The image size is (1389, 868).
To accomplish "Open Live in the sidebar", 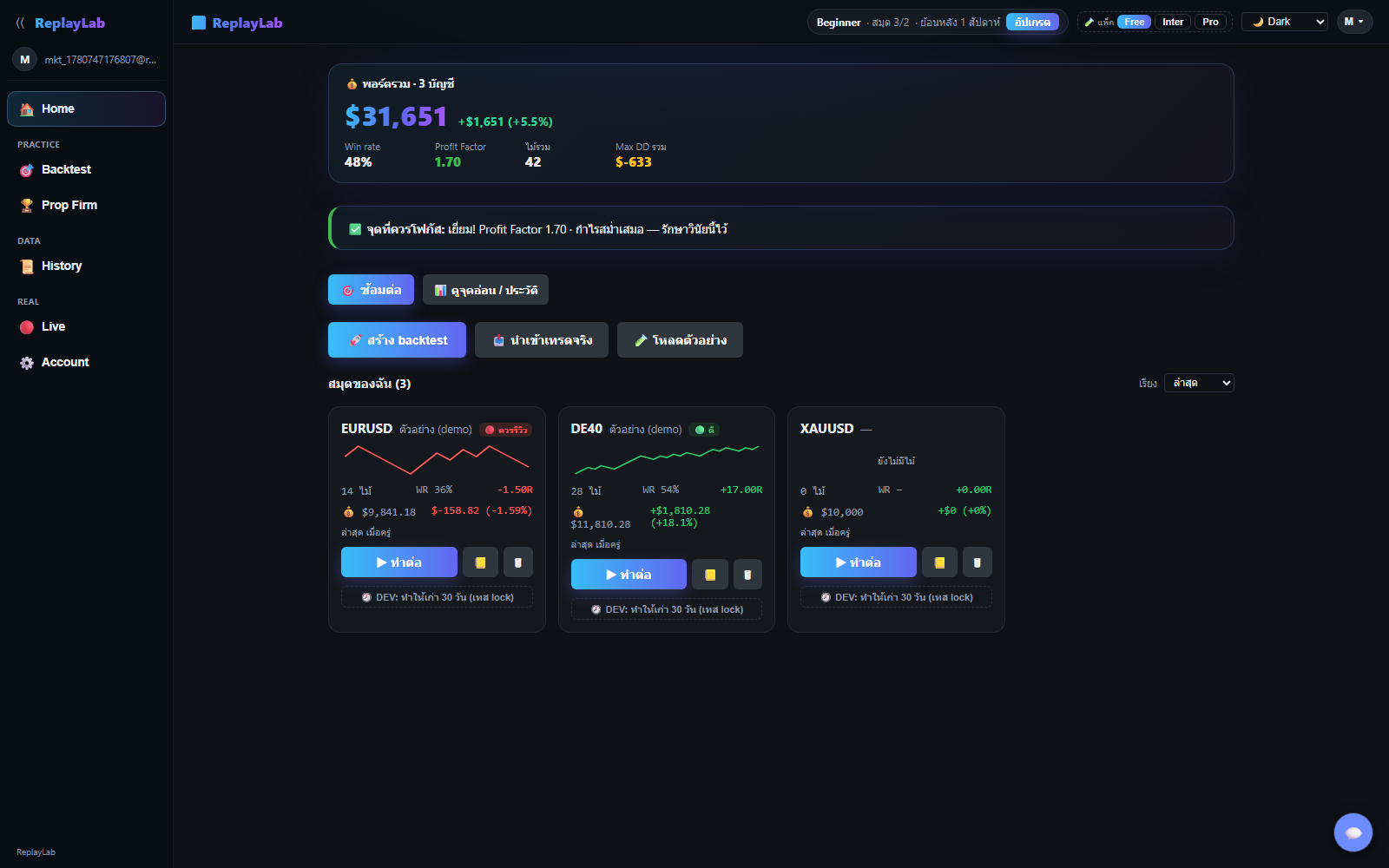I will pos(86,327).
